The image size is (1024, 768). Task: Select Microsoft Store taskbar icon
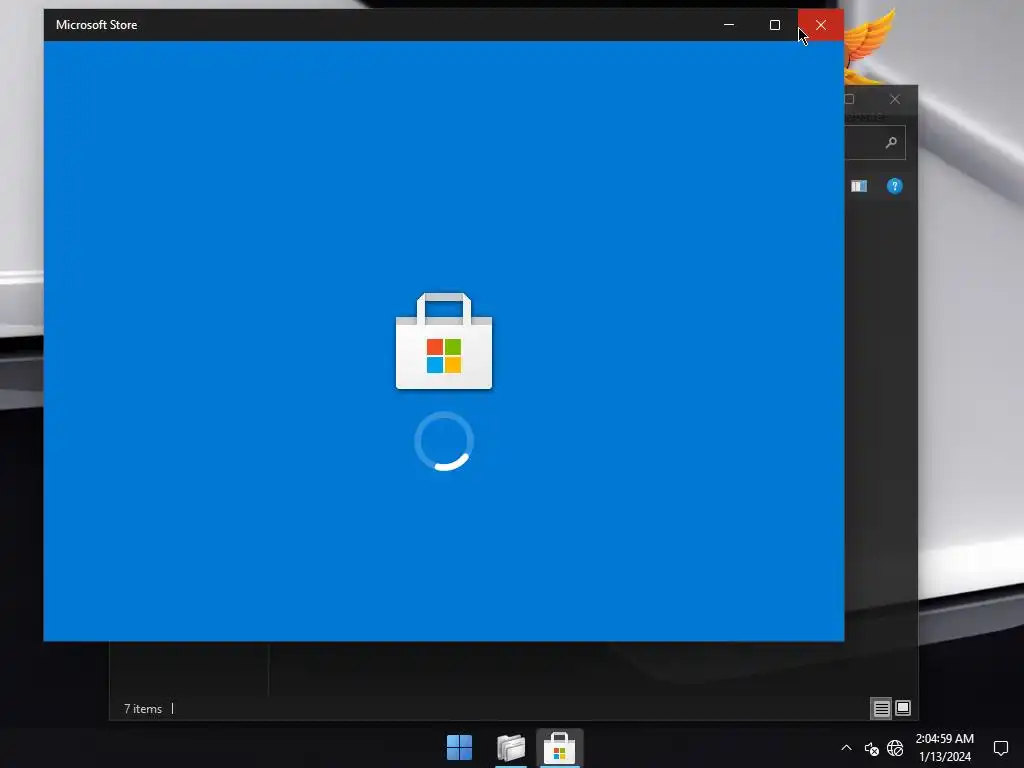[560, 747]
